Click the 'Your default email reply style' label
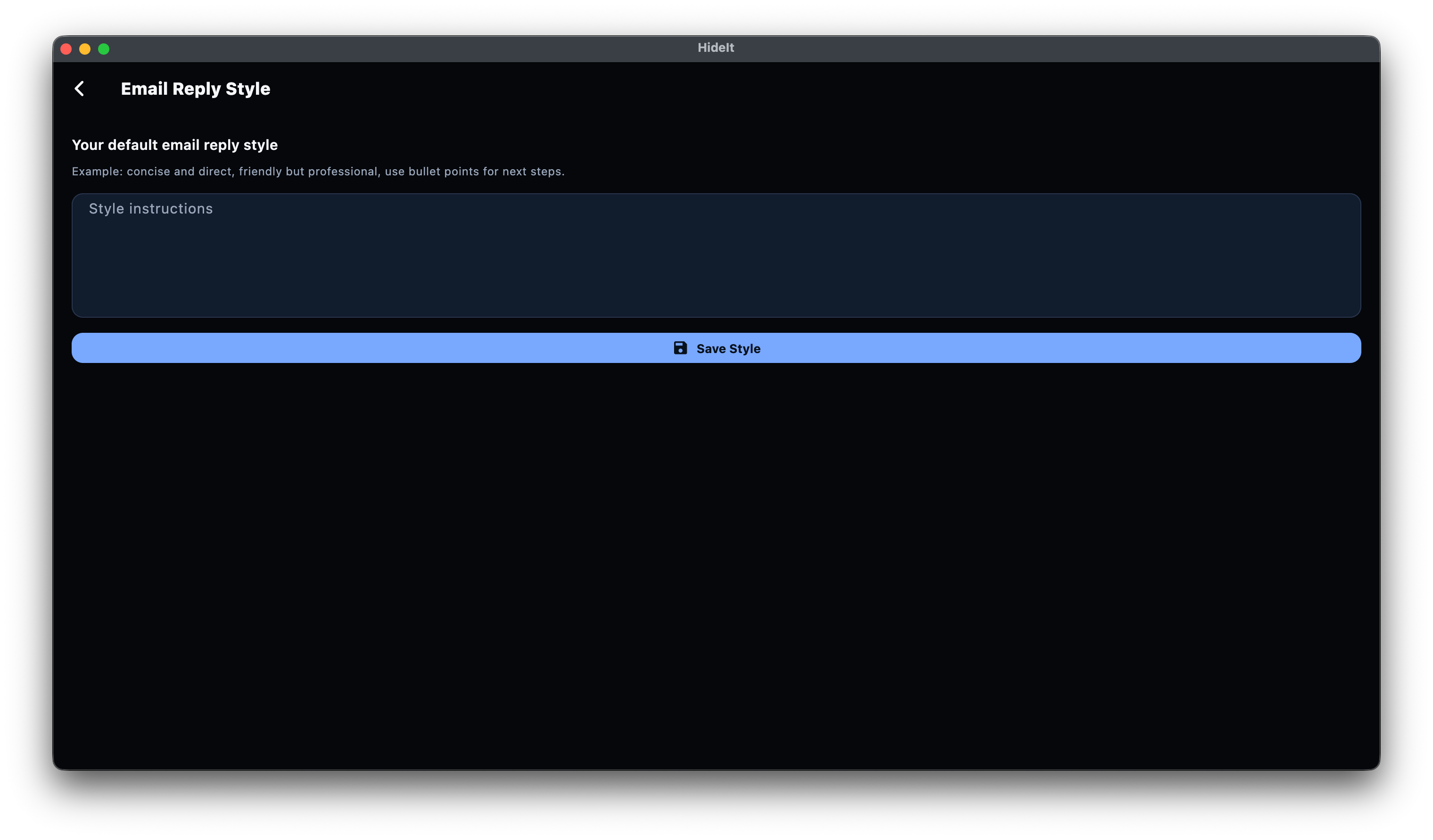The height and width of the screenshot is (840, 1433). (x=174, y=145)
